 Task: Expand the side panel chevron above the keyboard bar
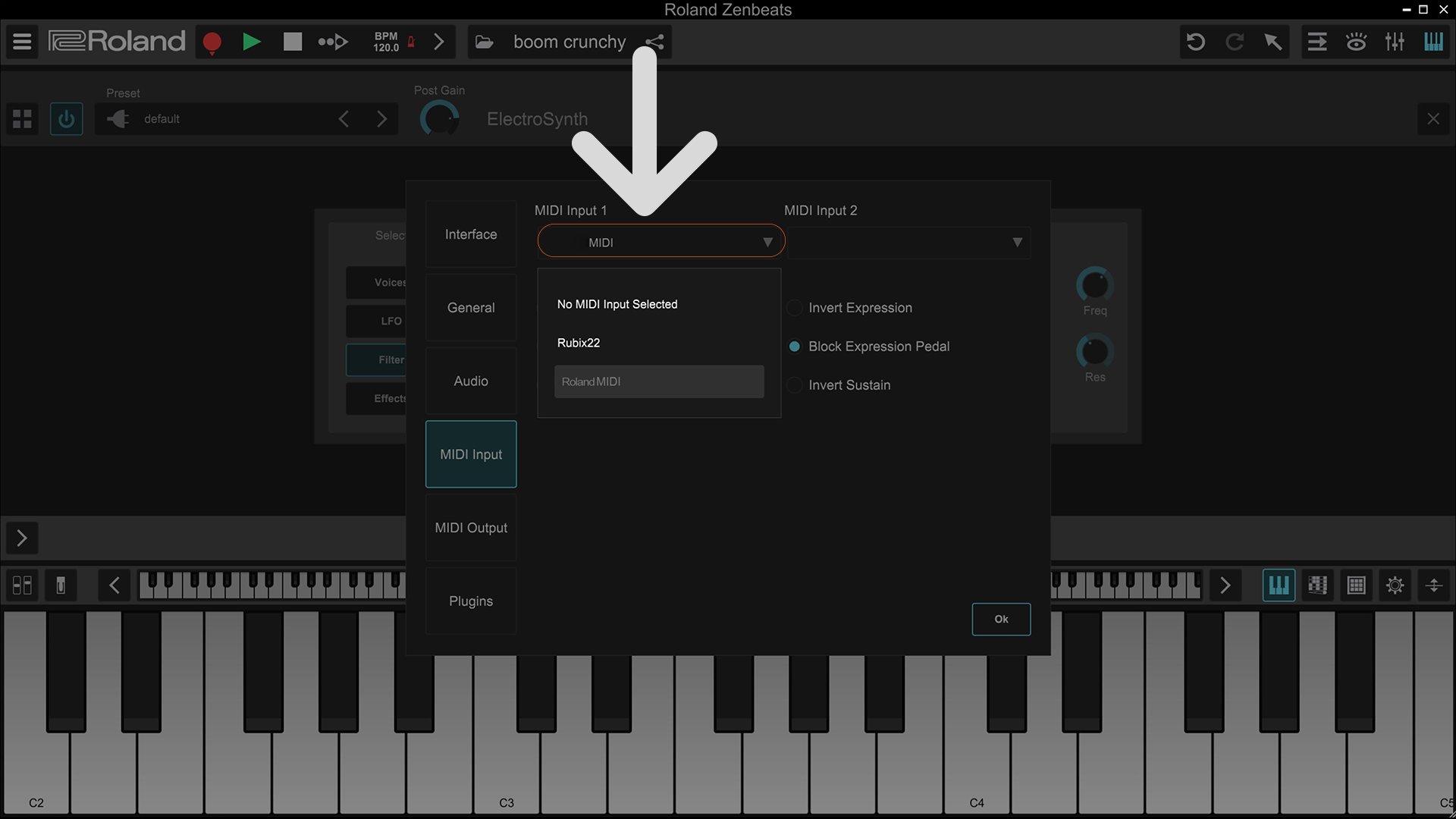point(22,538)
